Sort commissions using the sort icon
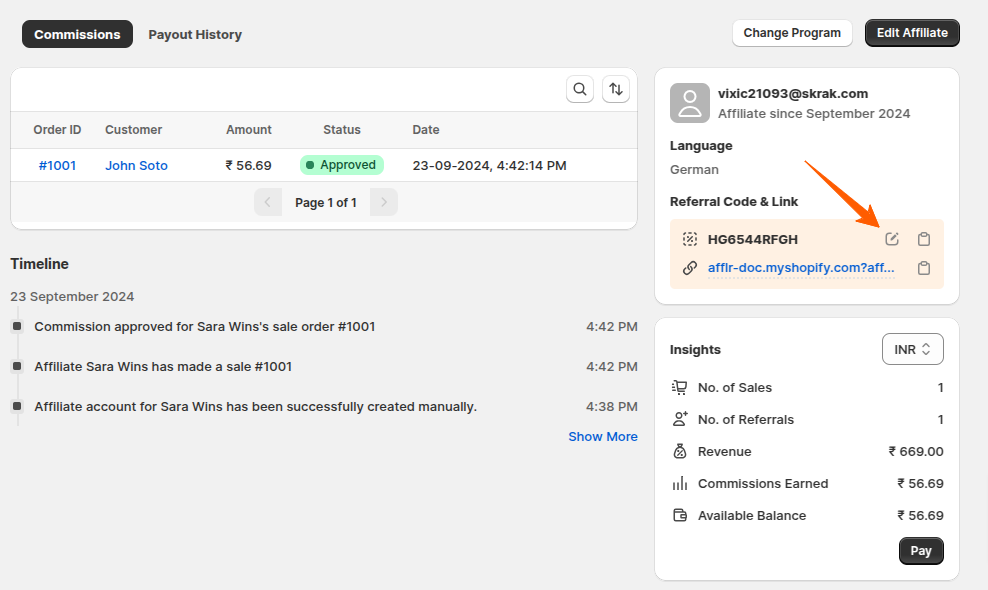 click(x=616, y=89)
